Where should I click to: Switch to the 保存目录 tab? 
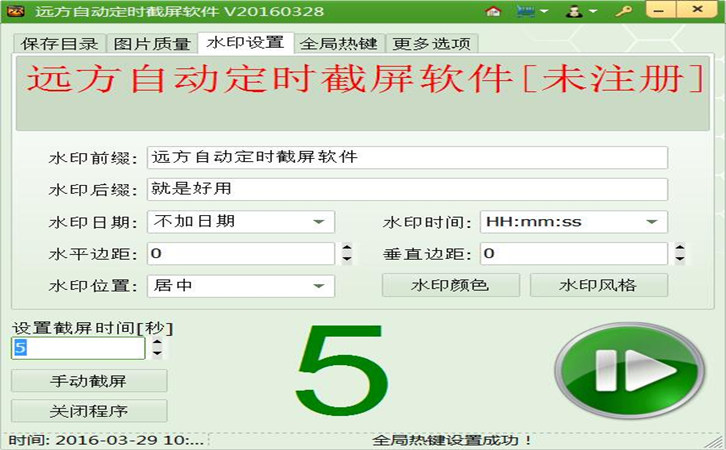coord(59,43)
